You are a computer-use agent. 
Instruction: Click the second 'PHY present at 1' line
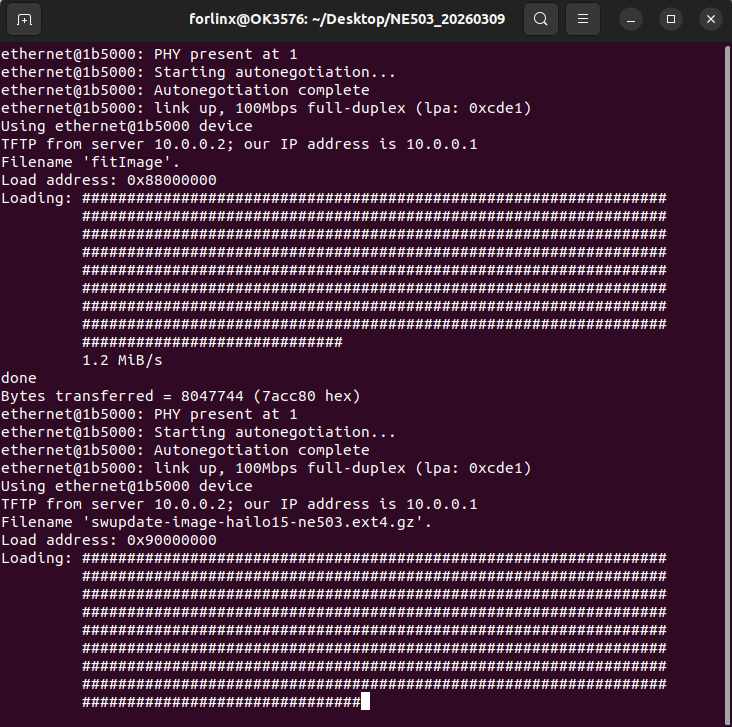(149, 414)
